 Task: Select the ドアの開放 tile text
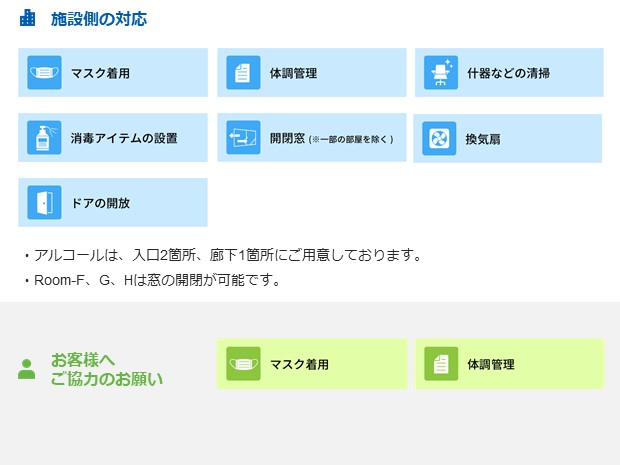[x=100, y=203]
